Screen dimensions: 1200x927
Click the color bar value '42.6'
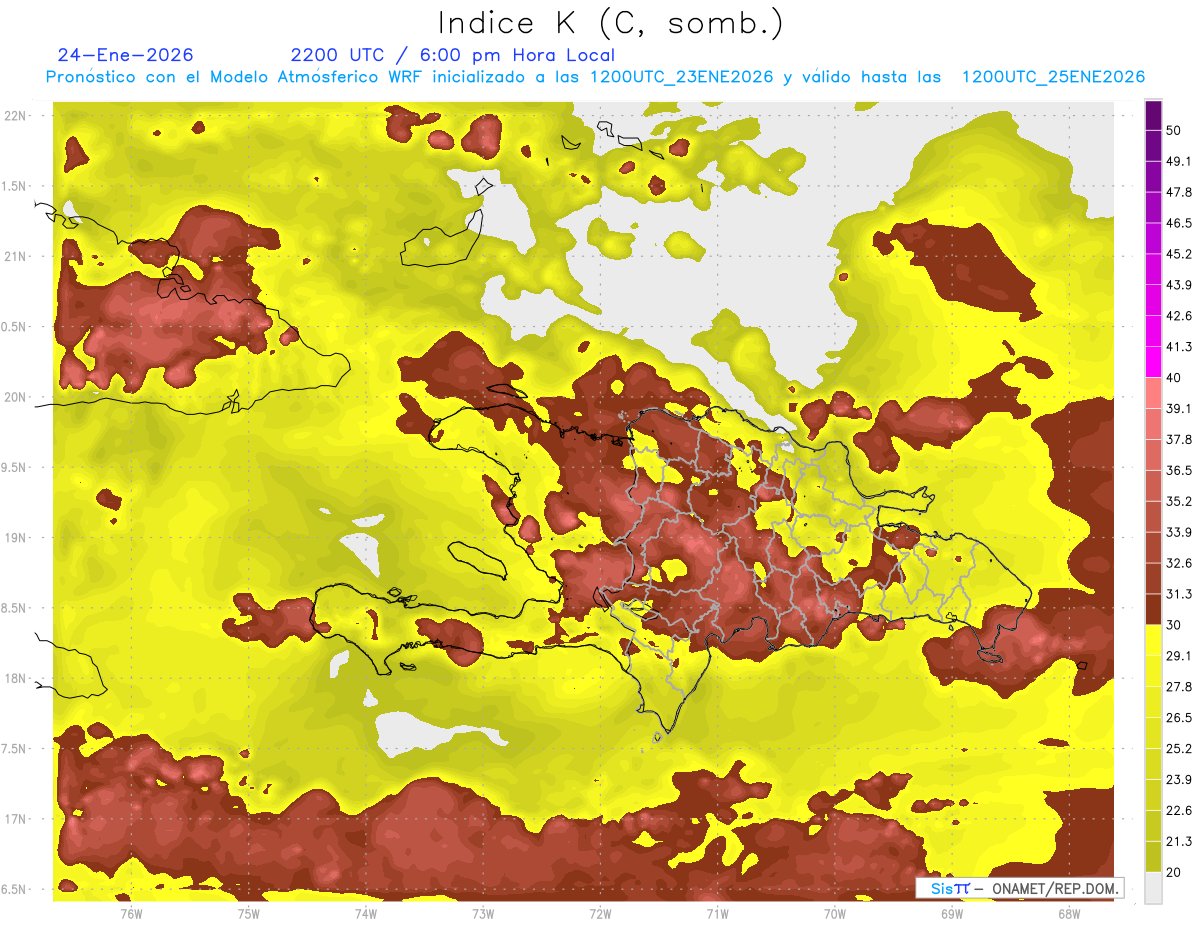1179,316
